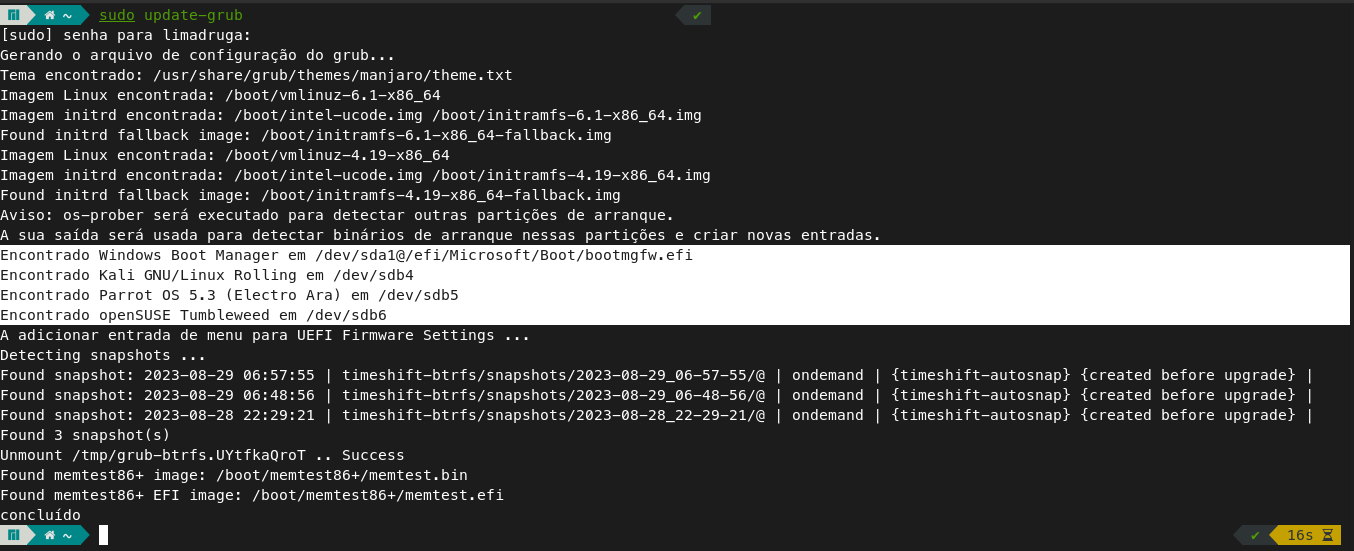Click the sudo command word

click(x=117, y=15)
